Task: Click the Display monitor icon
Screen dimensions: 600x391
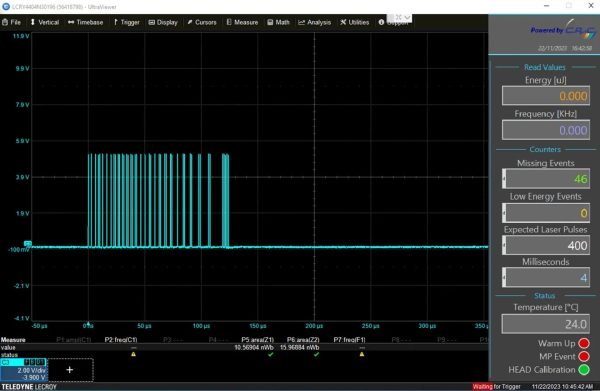Action: click(152, 22)
